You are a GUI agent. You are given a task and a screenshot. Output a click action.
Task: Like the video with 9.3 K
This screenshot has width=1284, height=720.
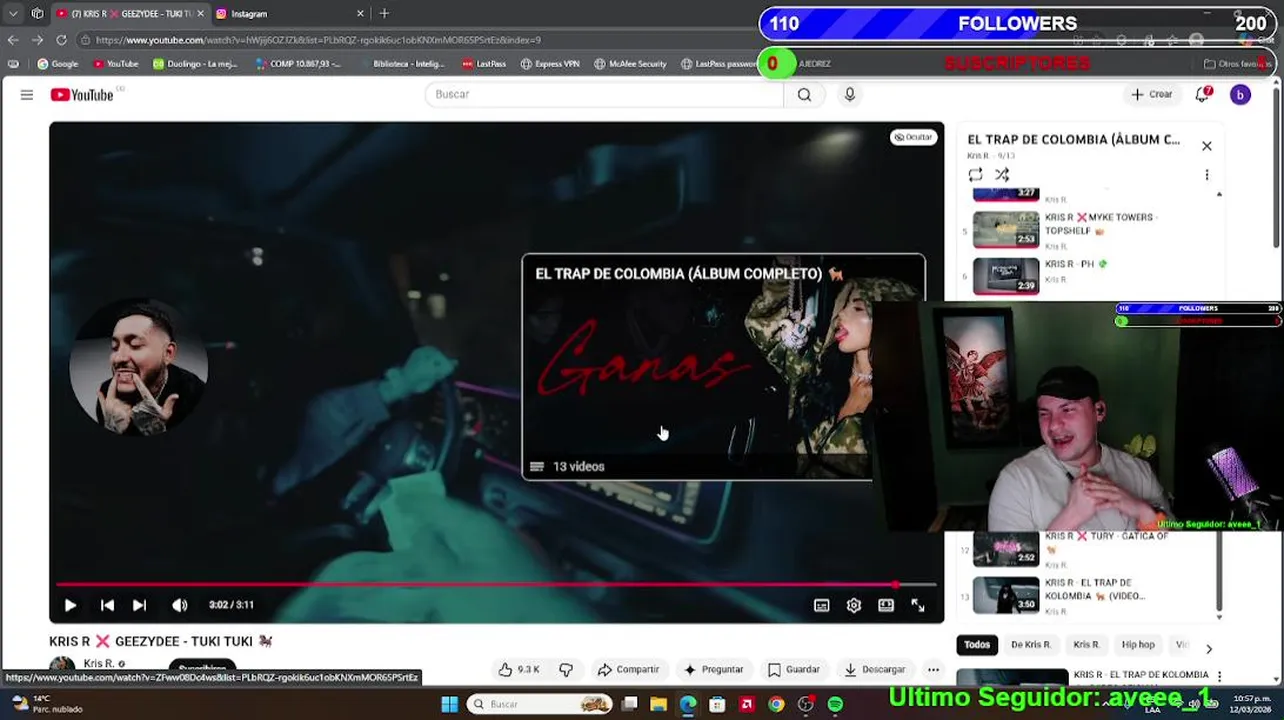519,669
